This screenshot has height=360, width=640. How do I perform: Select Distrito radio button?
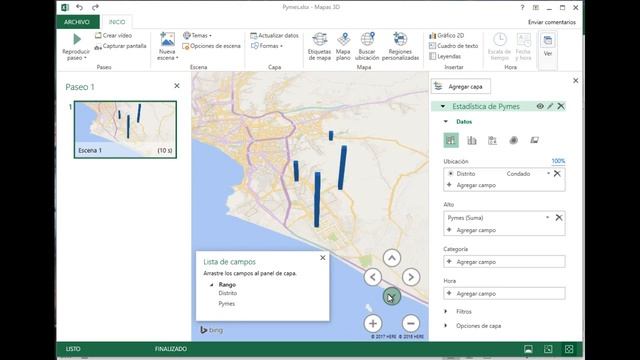[x=451, y=174]
